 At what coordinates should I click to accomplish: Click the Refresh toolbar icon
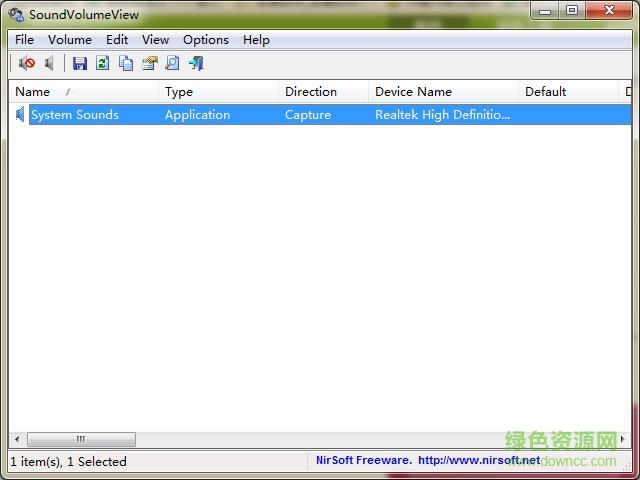(102, 63)
